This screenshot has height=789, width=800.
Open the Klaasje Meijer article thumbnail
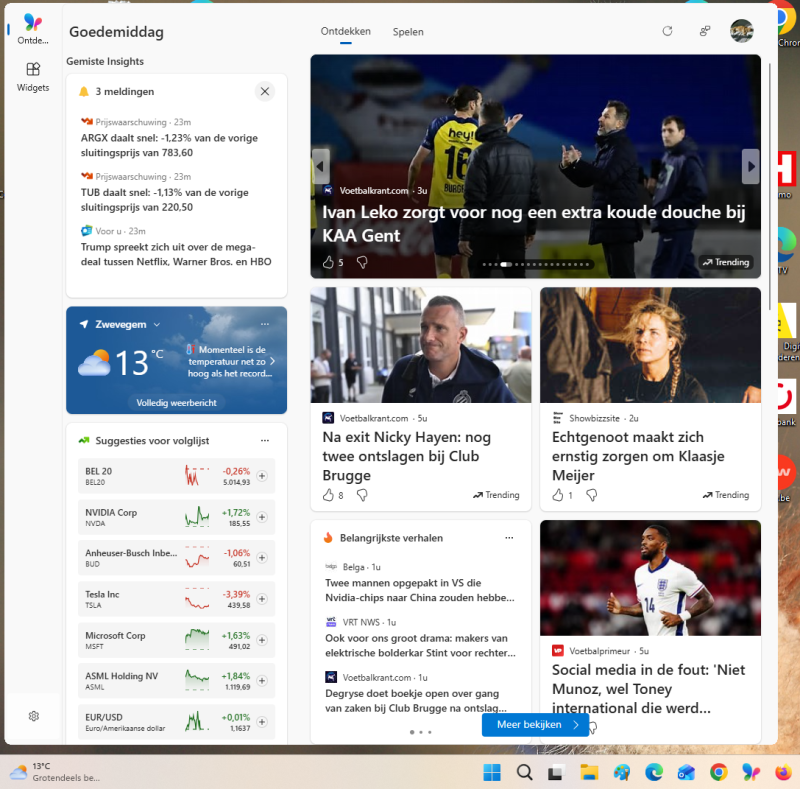pyautogui.click(x=650, y=345)
